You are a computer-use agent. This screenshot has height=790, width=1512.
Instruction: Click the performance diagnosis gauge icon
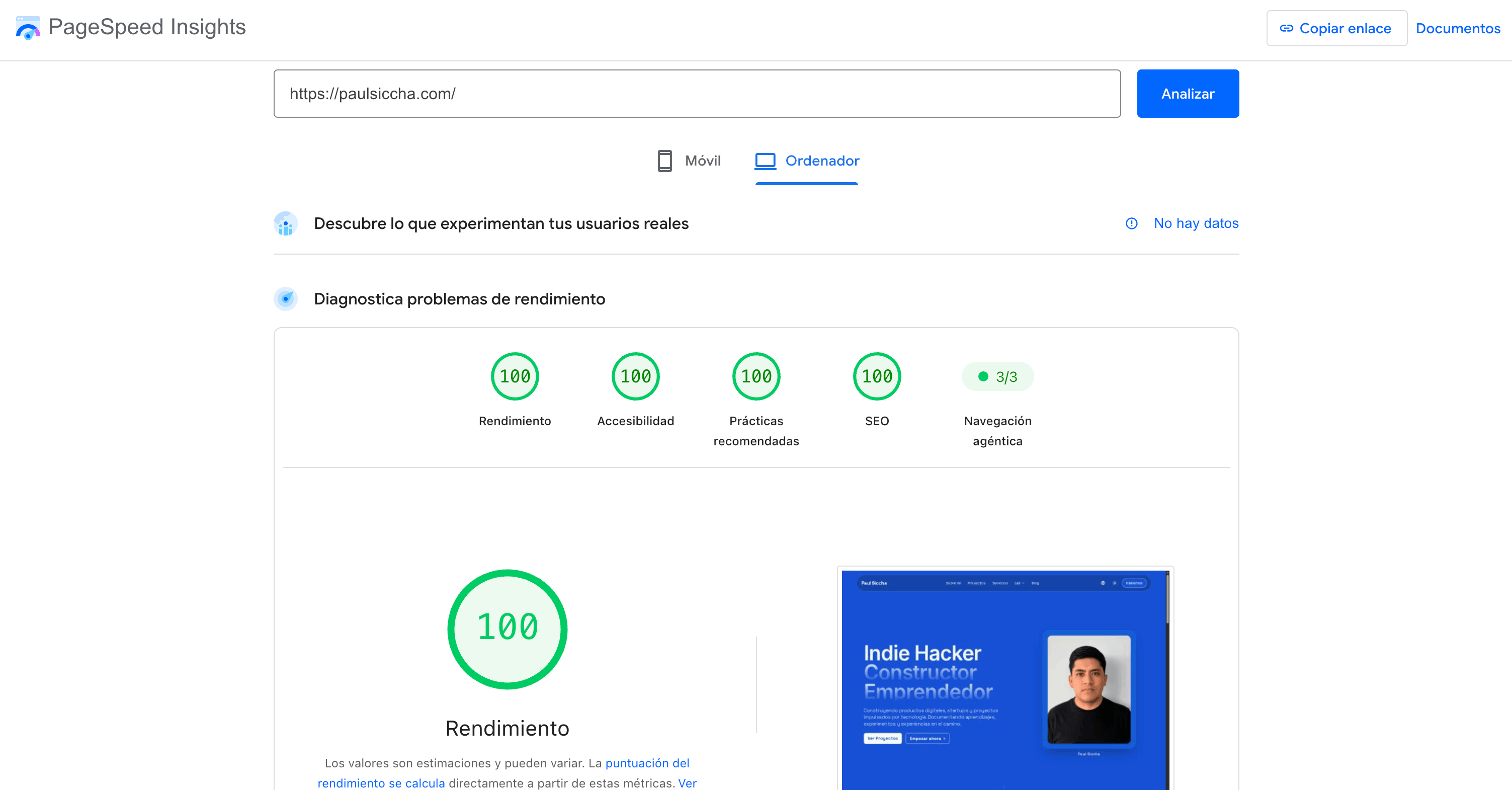[286, 299]
